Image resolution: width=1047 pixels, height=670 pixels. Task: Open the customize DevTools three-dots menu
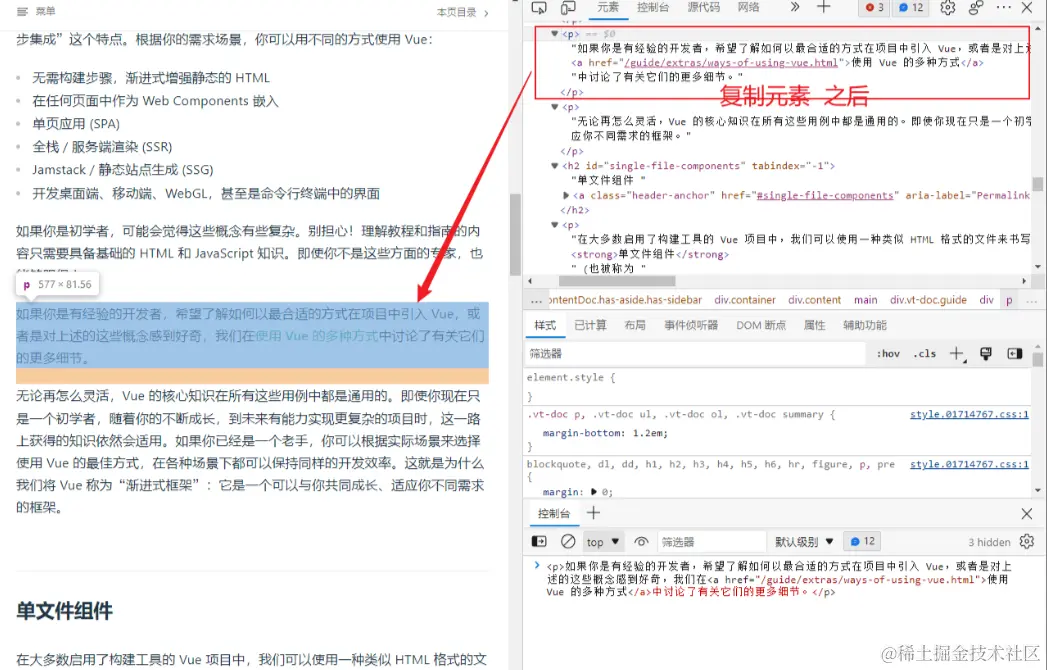(x=1004, y=7)
